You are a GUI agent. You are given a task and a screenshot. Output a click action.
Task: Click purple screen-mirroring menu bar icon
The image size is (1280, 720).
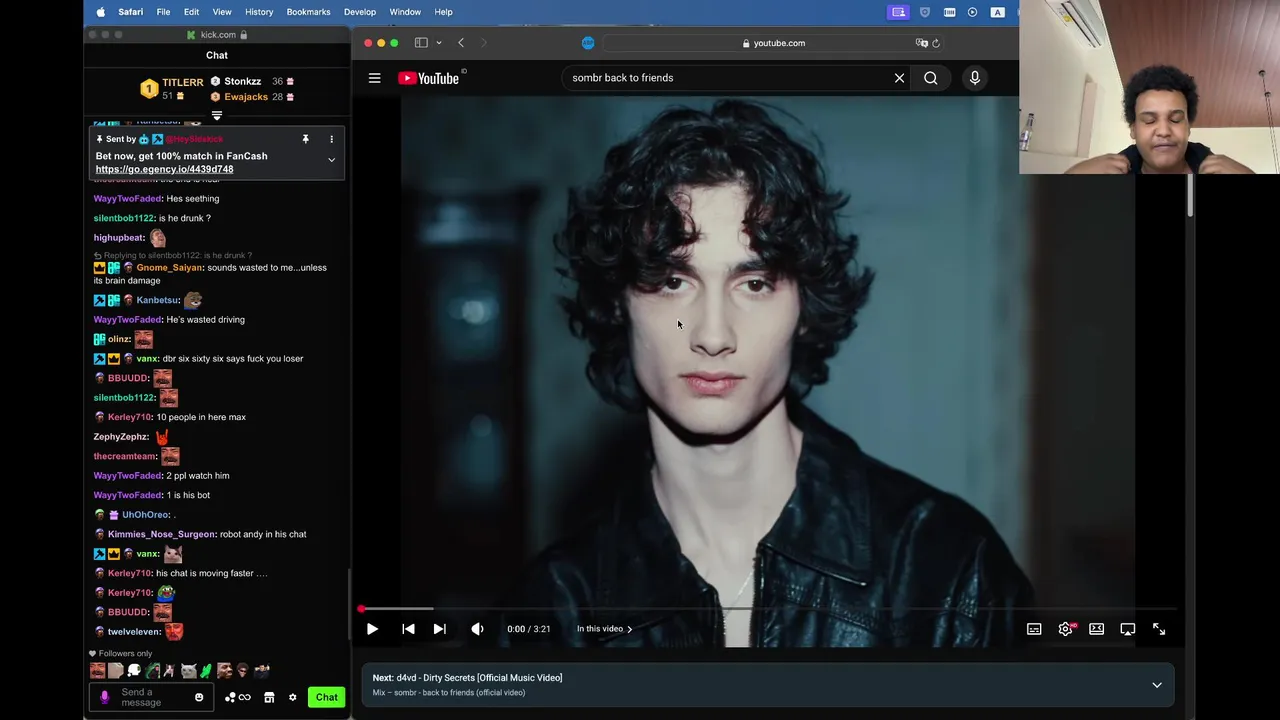pyautogui.click(x=898, y=12)
